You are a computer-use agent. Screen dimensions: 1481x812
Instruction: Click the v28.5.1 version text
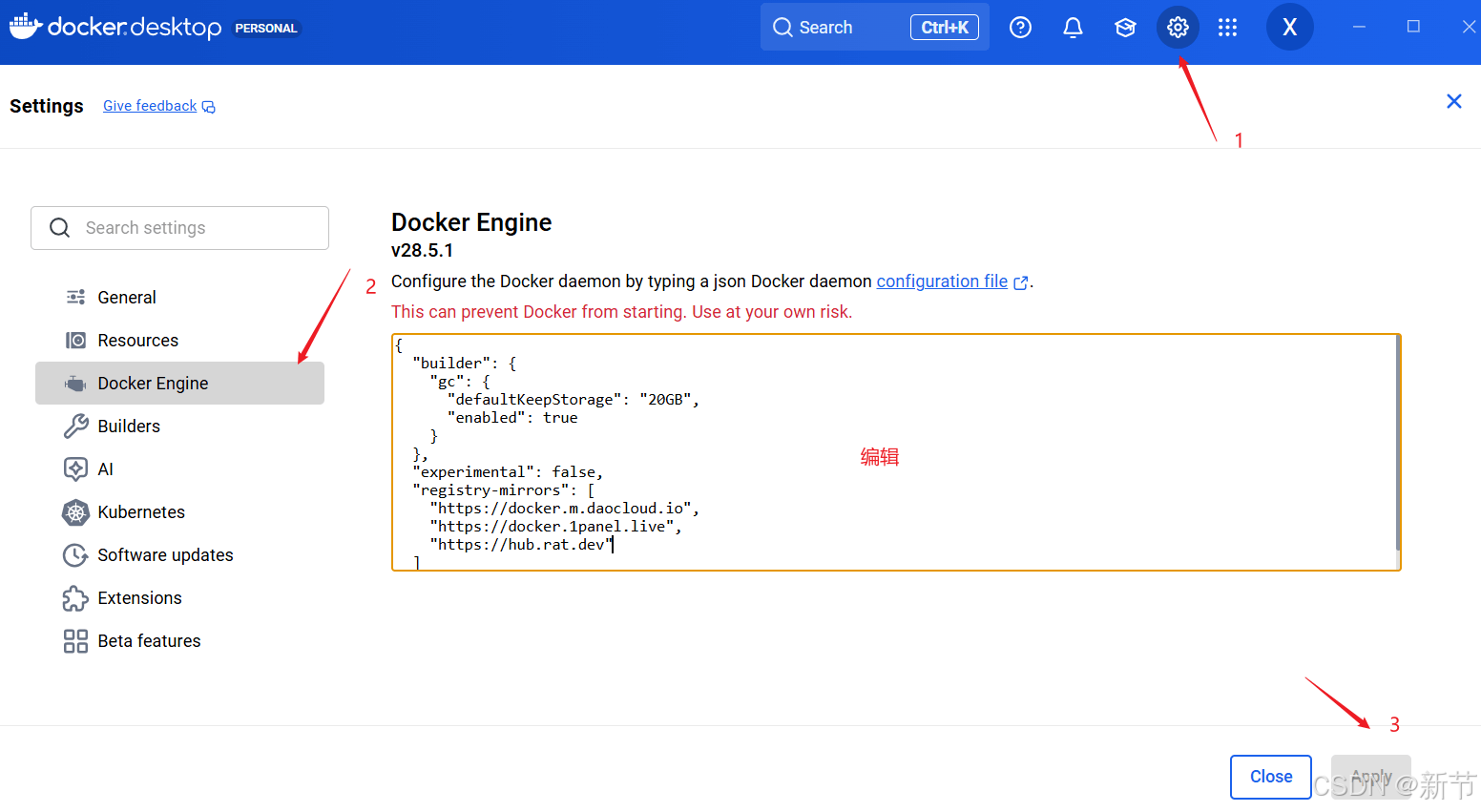[x=422, y=251]
